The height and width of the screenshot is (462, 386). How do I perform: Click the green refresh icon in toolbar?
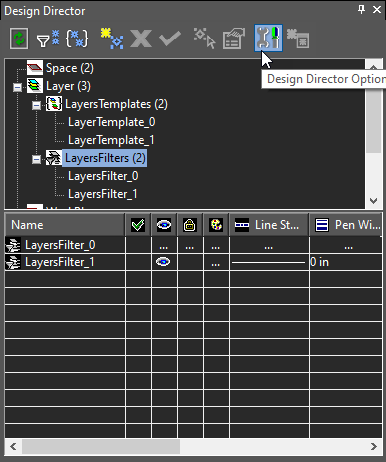click(19, 39)
